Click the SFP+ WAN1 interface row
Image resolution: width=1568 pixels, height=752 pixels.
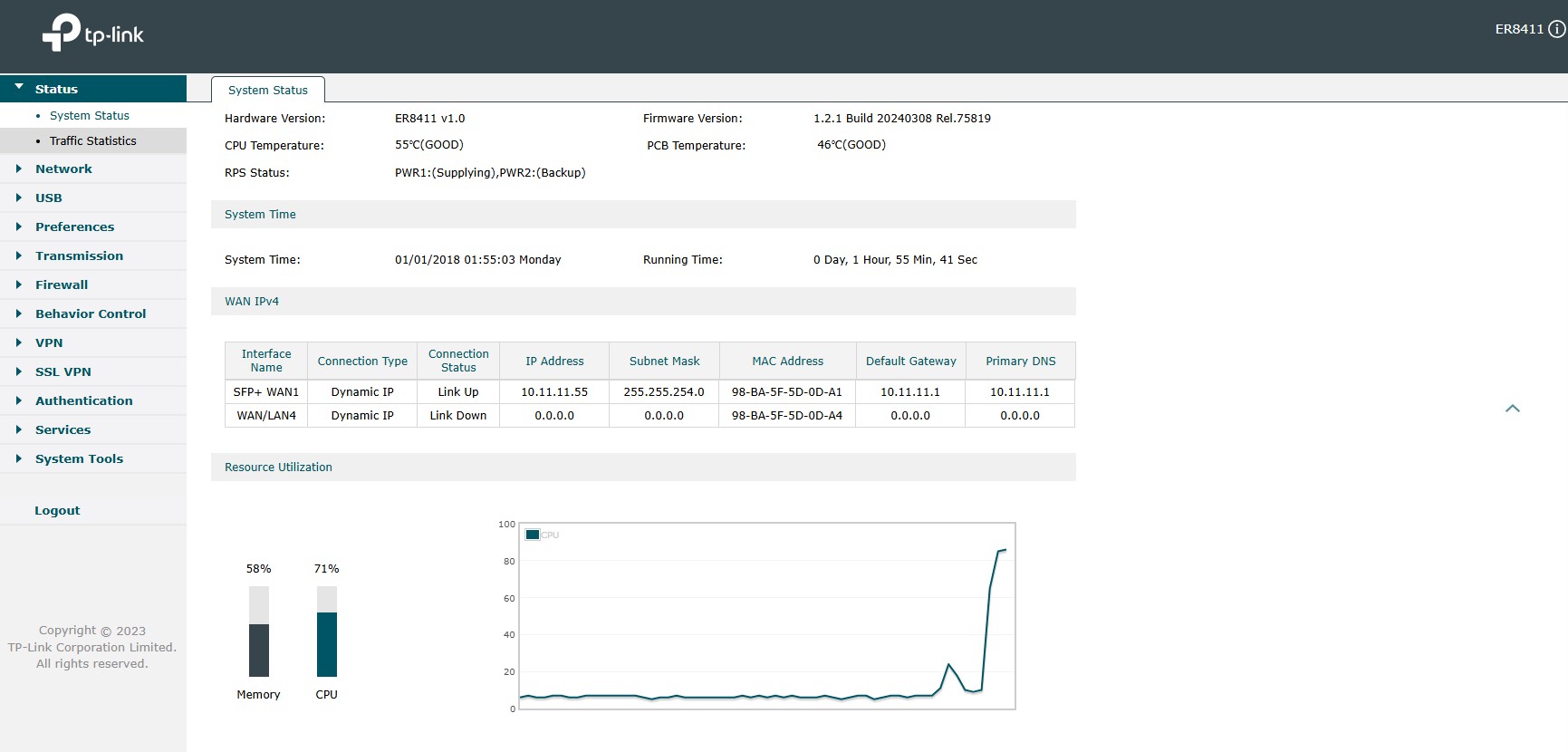(x=266, y=391)
